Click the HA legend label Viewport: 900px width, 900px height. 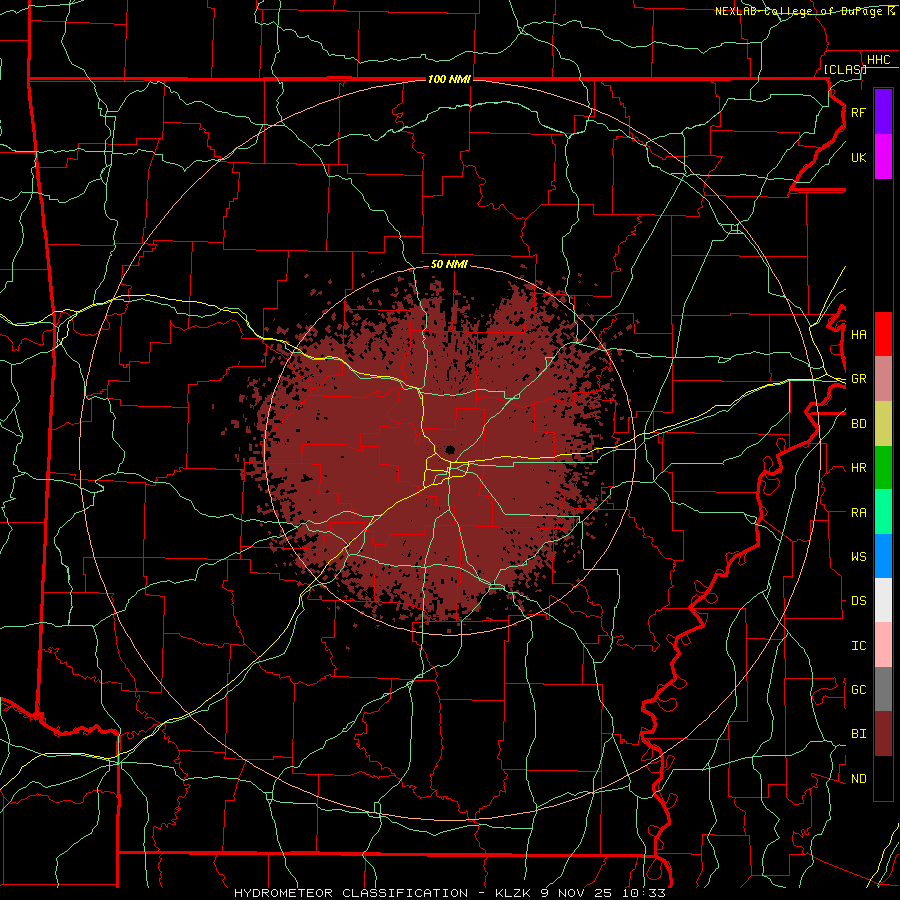point(858,335)
